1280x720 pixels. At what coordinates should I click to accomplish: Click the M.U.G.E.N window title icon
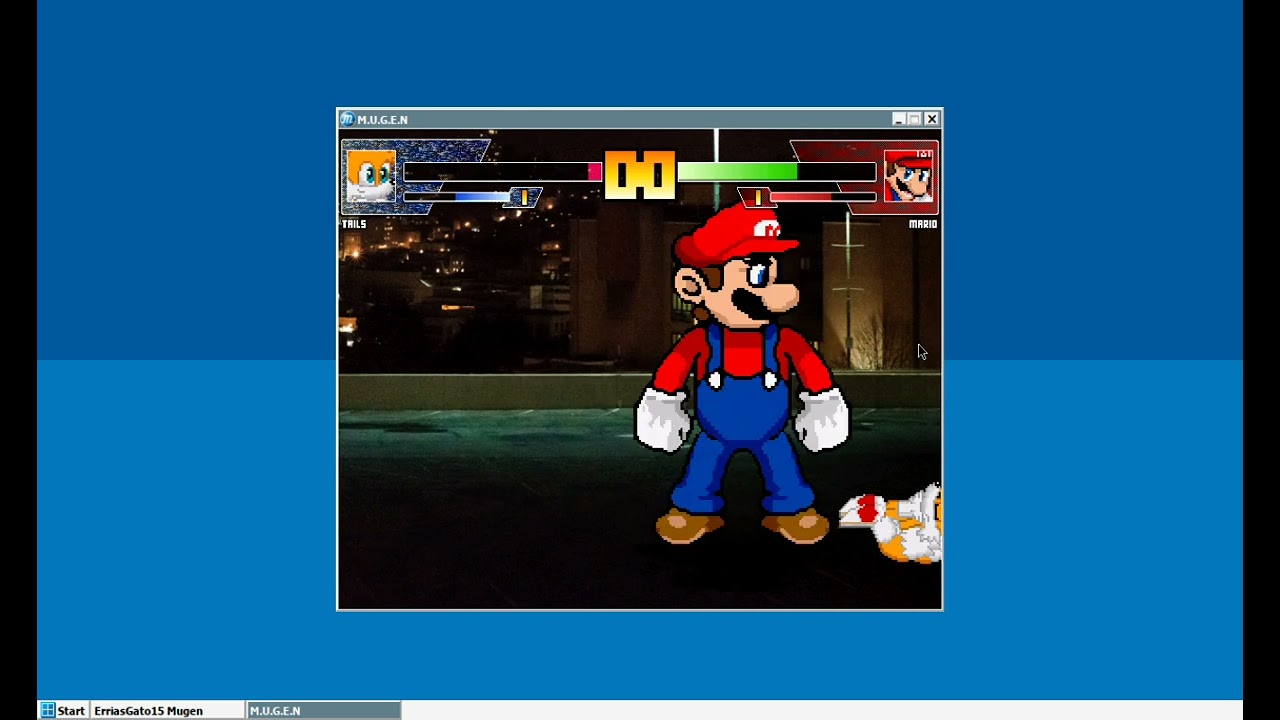coord(347,119)
